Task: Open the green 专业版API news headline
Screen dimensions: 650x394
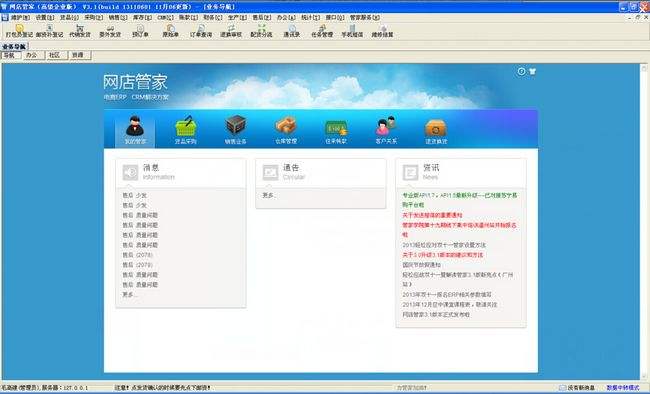Action: (x=460, y=200)
